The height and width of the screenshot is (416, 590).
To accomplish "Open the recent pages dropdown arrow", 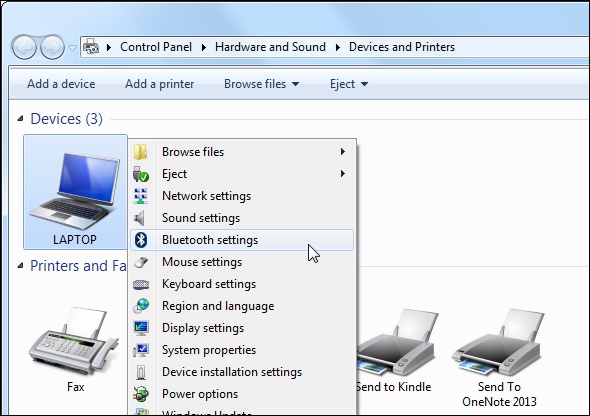I will (x=72, y=48).
